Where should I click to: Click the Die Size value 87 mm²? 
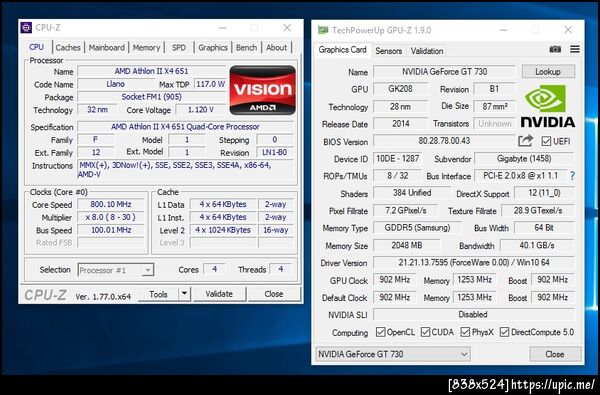pyautogui.click(x=495, y=106)
